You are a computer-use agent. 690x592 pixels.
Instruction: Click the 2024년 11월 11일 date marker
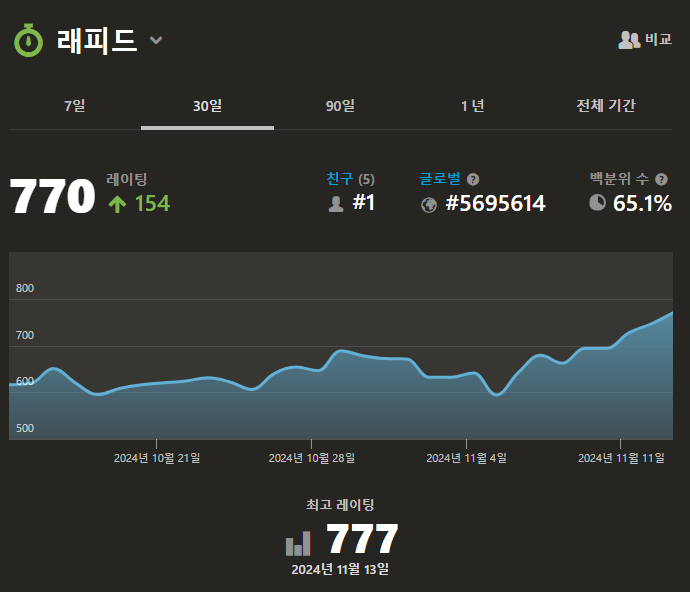click(x=621, y=458)
